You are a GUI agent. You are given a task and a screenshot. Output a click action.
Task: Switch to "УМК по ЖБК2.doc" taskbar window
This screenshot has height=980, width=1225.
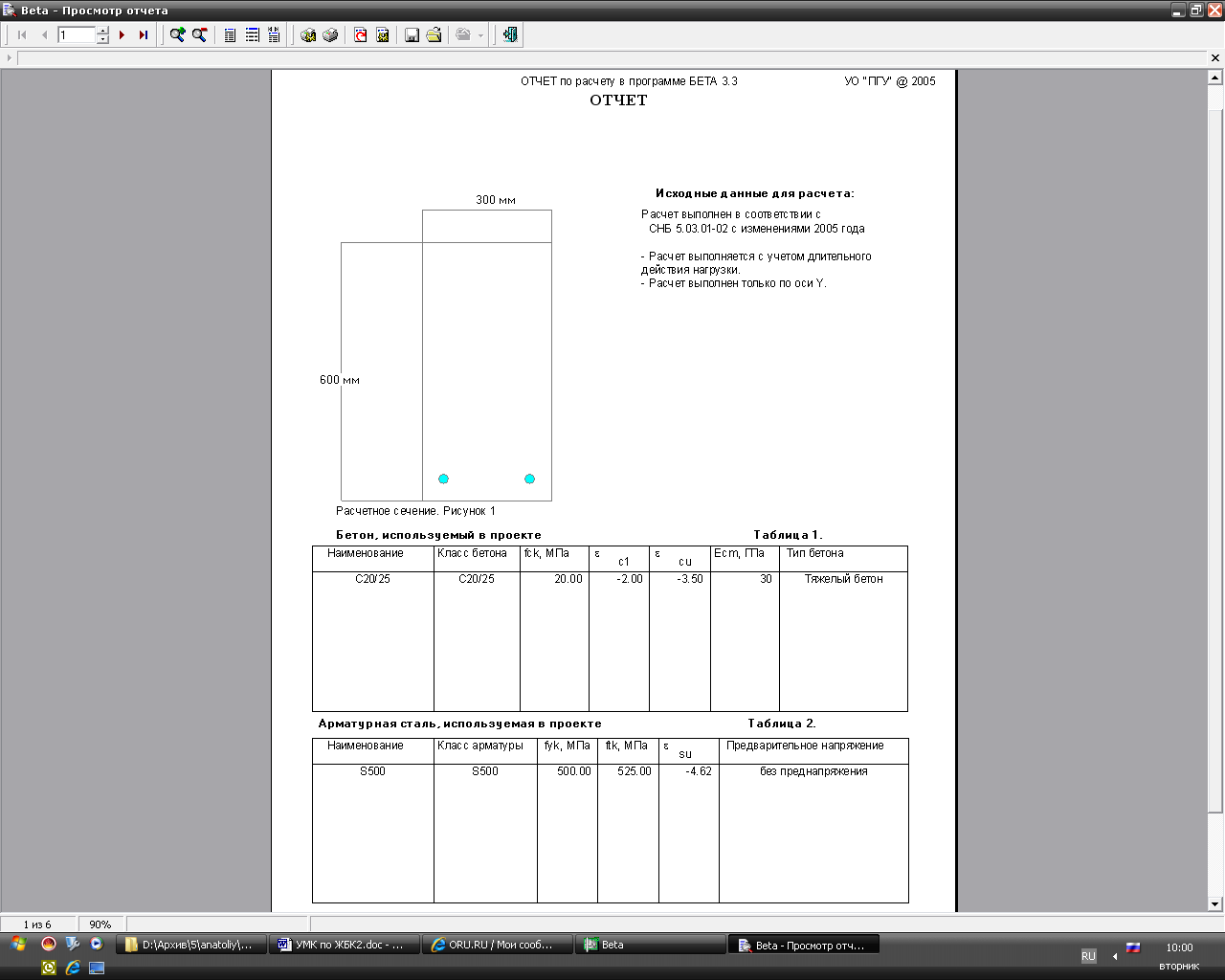(344, 945)
